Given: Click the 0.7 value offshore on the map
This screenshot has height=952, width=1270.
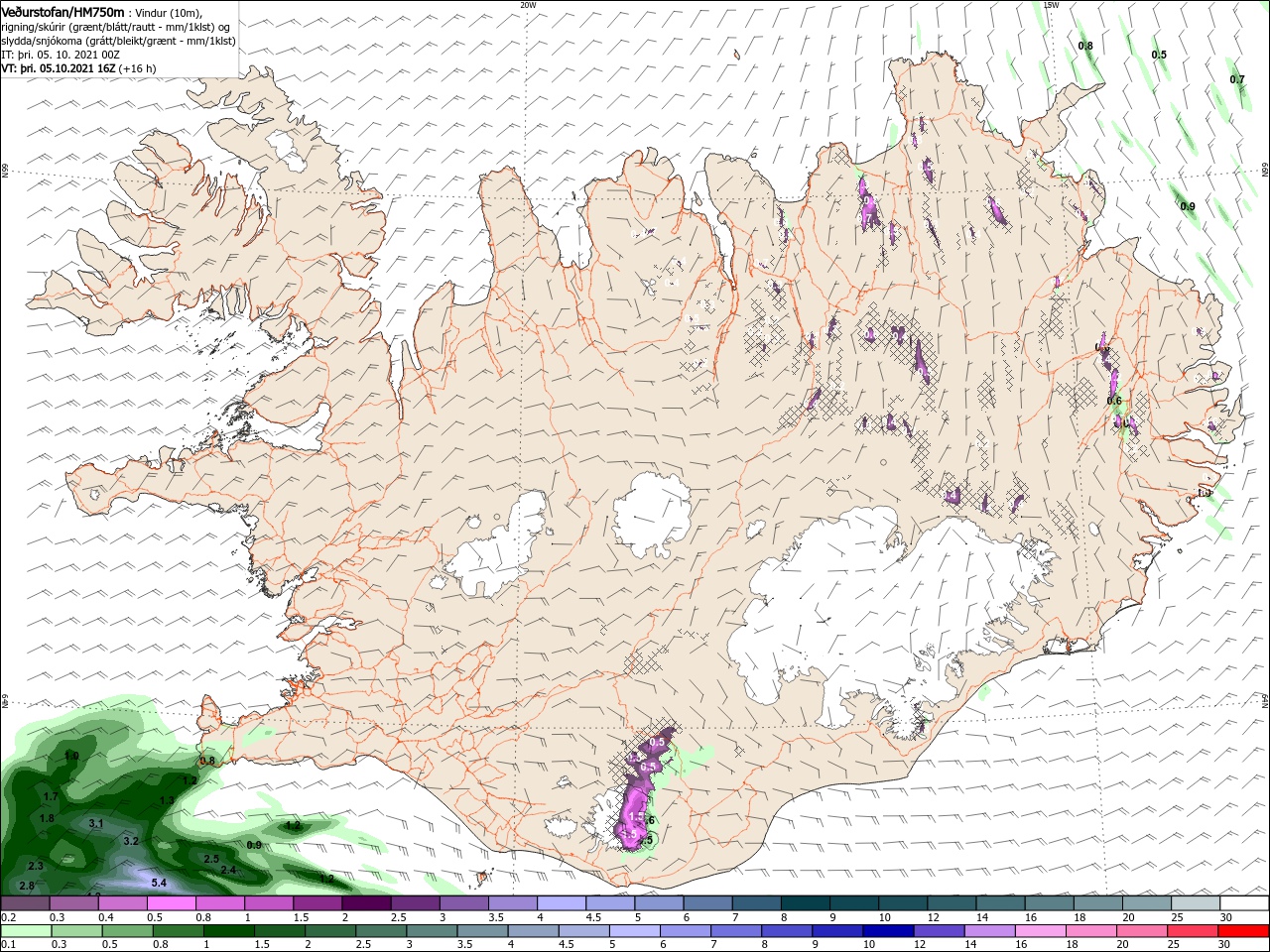Looking at the screenshot, I should click(x=1237, y=79).
